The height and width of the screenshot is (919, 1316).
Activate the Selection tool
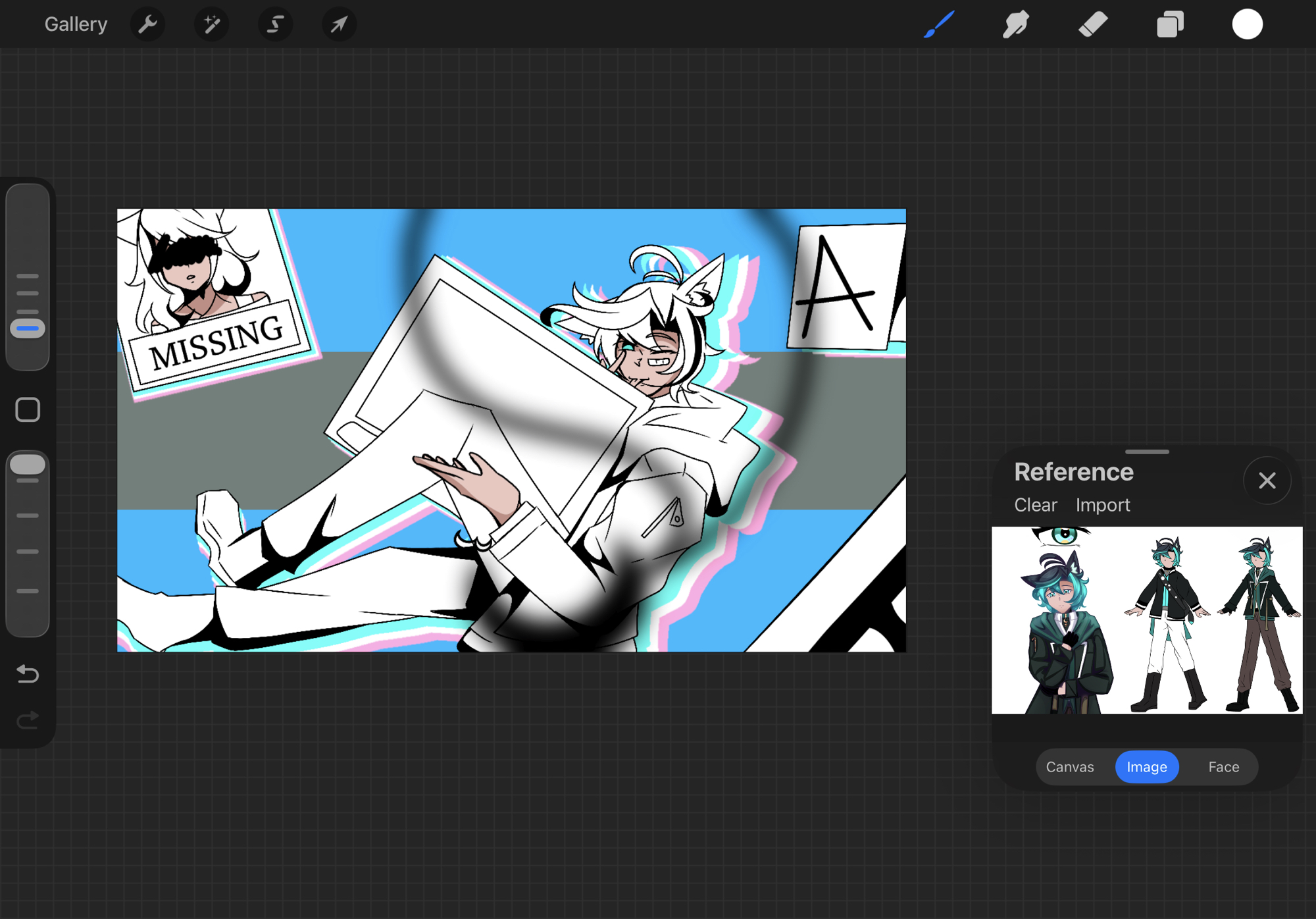[x=275, y=24]
